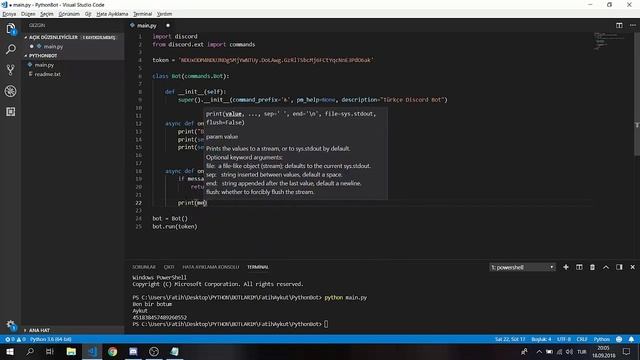Show errors and warnings count in status bar
Screen dimensions: 640x360
[15, 339]
